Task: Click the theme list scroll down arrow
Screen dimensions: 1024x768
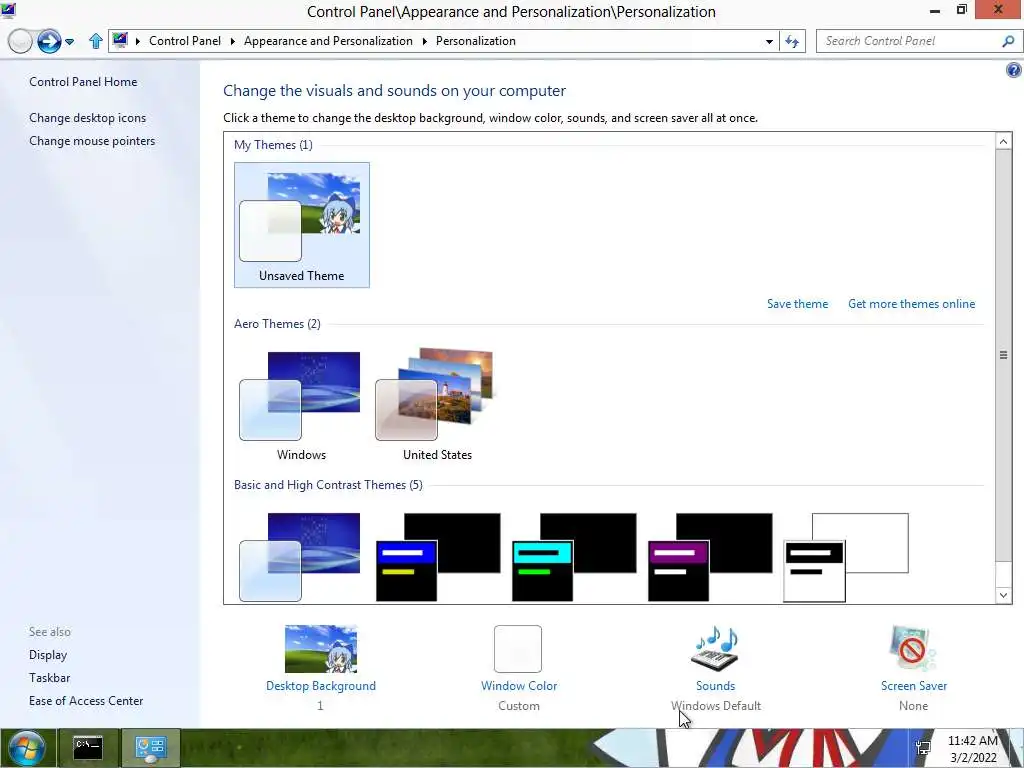Action: (1004, 595)
